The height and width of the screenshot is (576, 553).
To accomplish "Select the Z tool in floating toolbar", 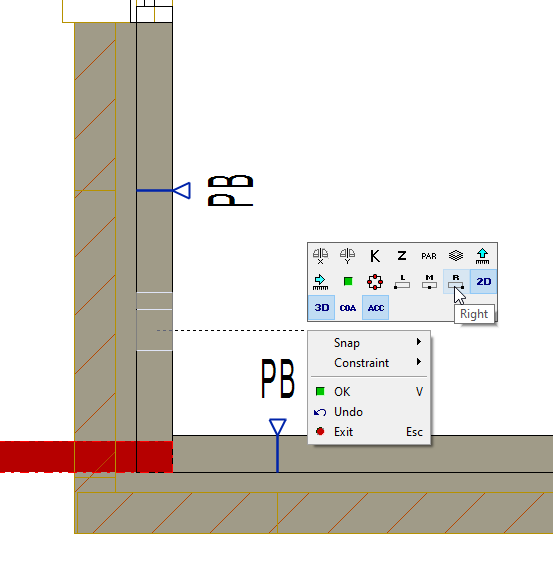I will tap(402, 256).
